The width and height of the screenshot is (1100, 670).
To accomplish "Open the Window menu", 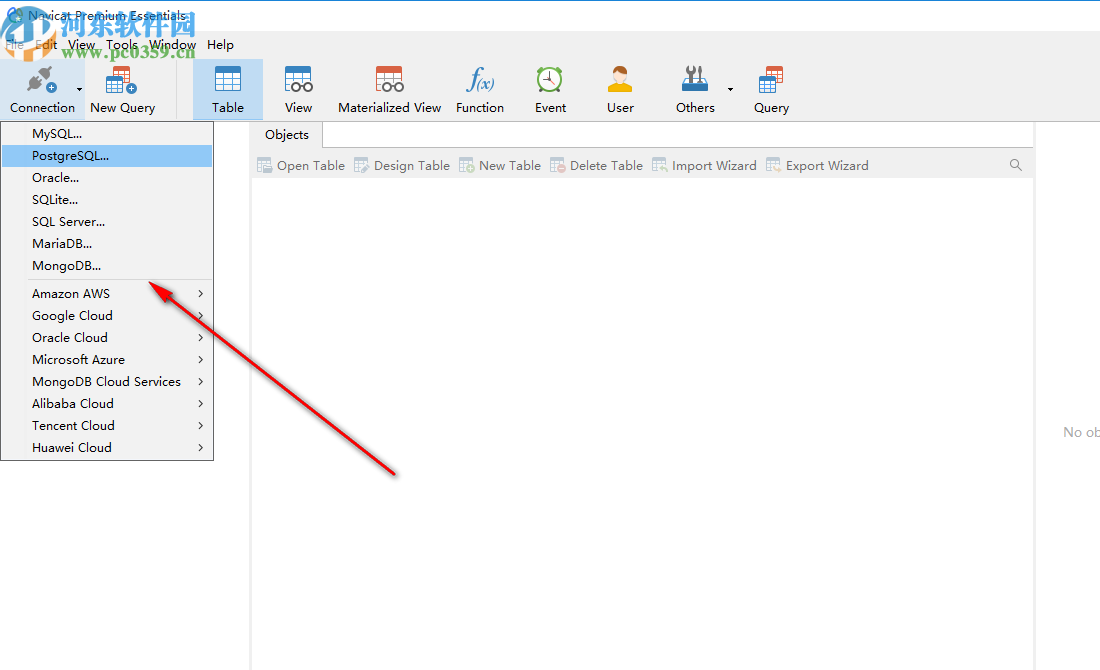I will coord(172,45).
